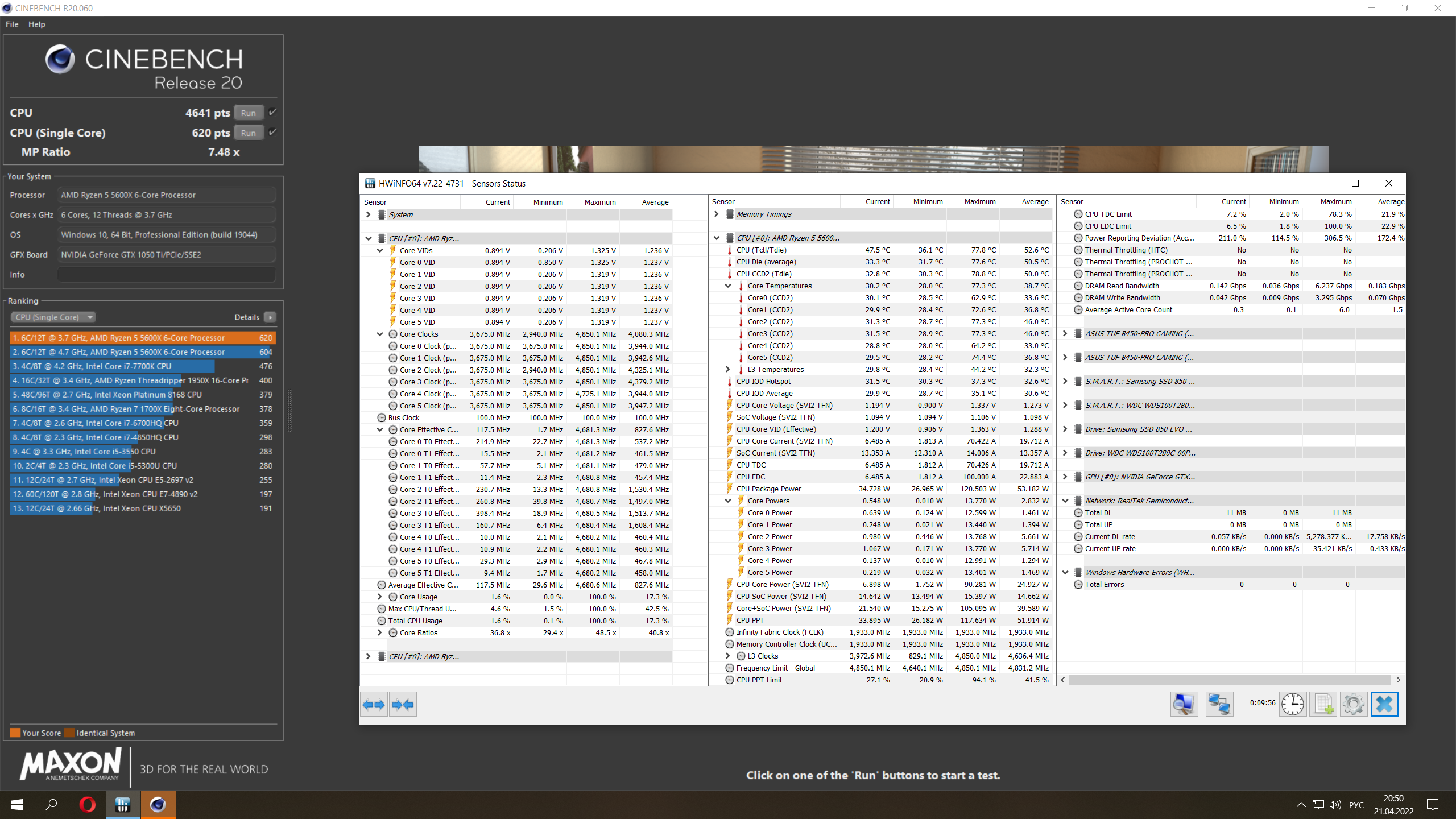This screenshot has height=819, width=1456.
Task: Click the expand columns arrows button in HWiNFO
Action: pos(374,705)
